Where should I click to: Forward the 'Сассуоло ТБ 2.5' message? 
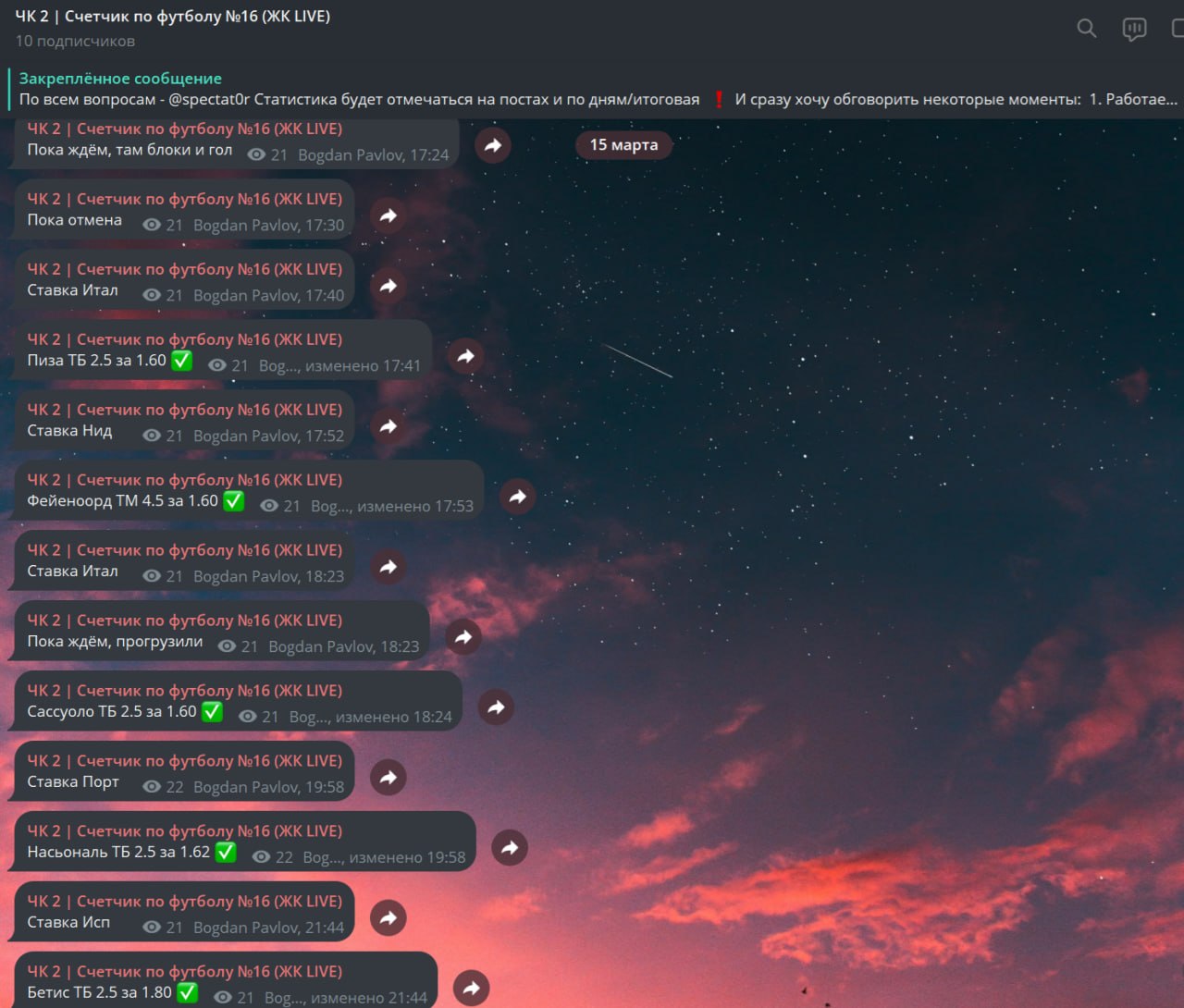click(497, 707)
